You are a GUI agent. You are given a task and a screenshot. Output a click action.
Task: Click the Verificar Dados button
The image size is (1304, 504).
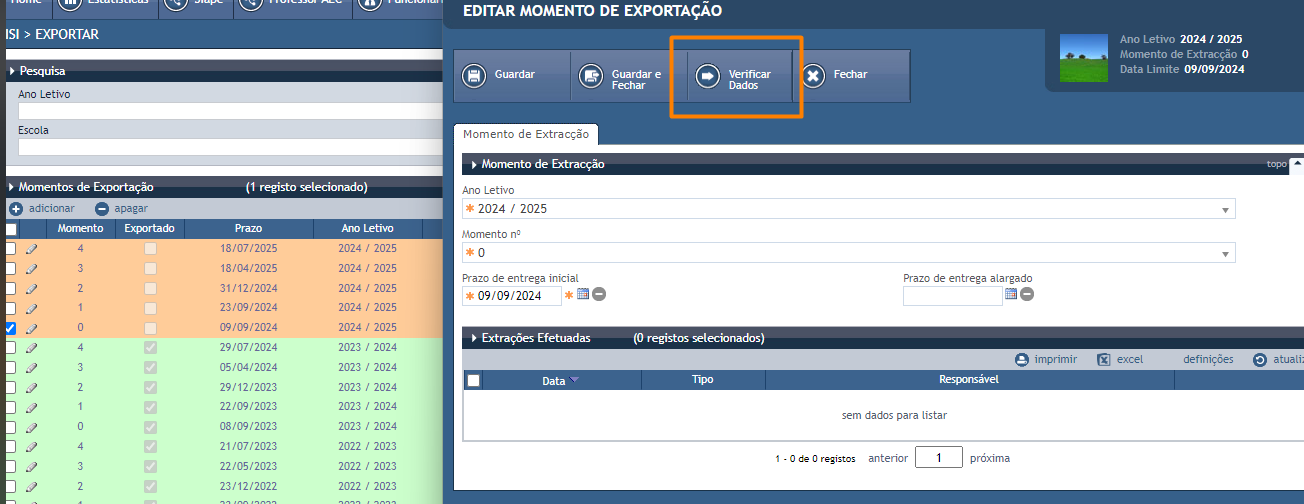pyautogui.click(x=740, y=76)
